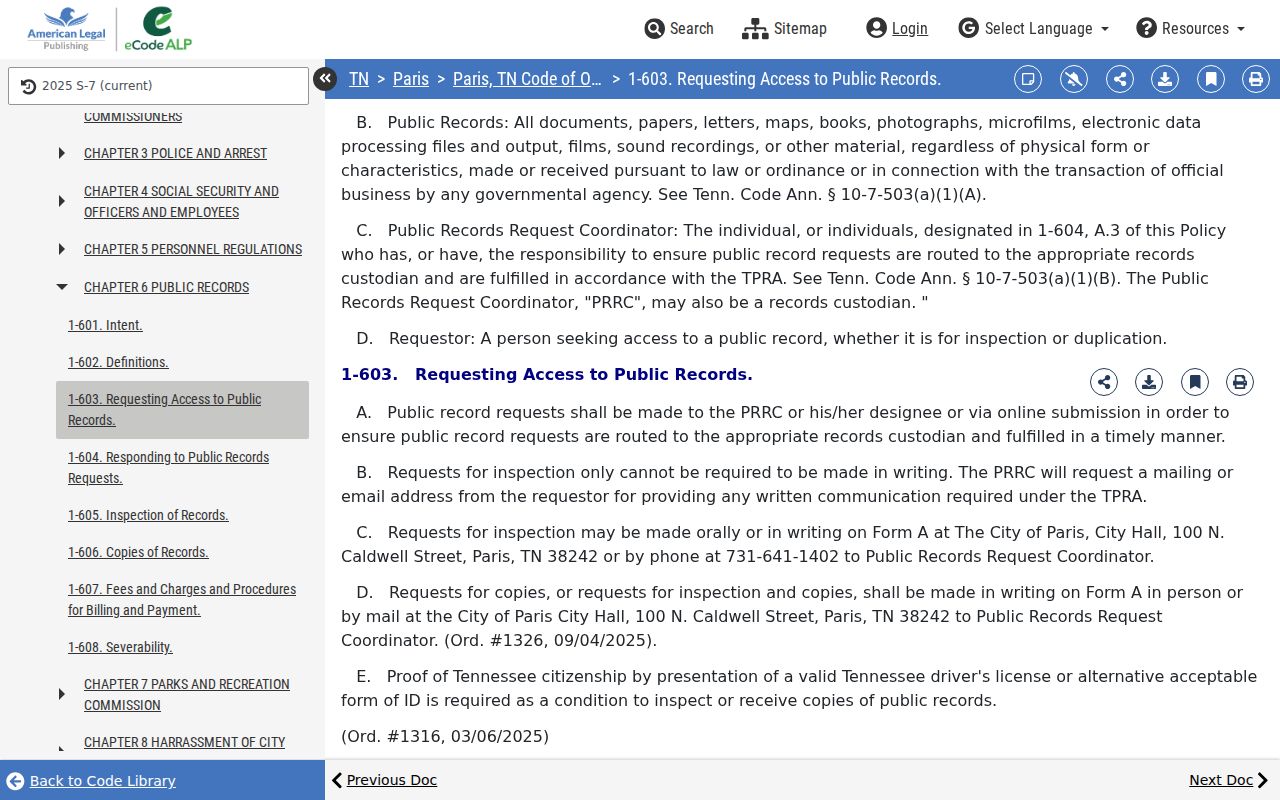Screen dimensions: 1280x800
Task: Share section 1-603 using its share icon
Action: (x=1104, y=382)
